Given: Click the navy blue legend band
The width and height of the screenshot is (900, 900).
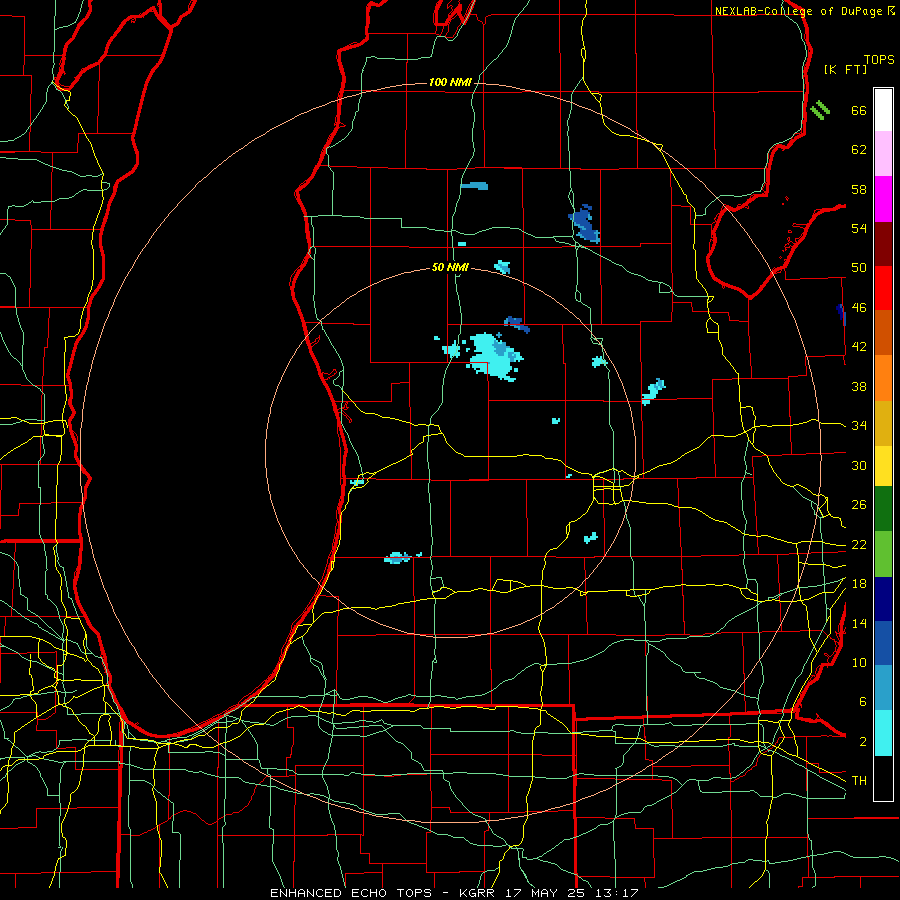Looking at the screenshot, I should pyautogui.click(x=883, y=599).
